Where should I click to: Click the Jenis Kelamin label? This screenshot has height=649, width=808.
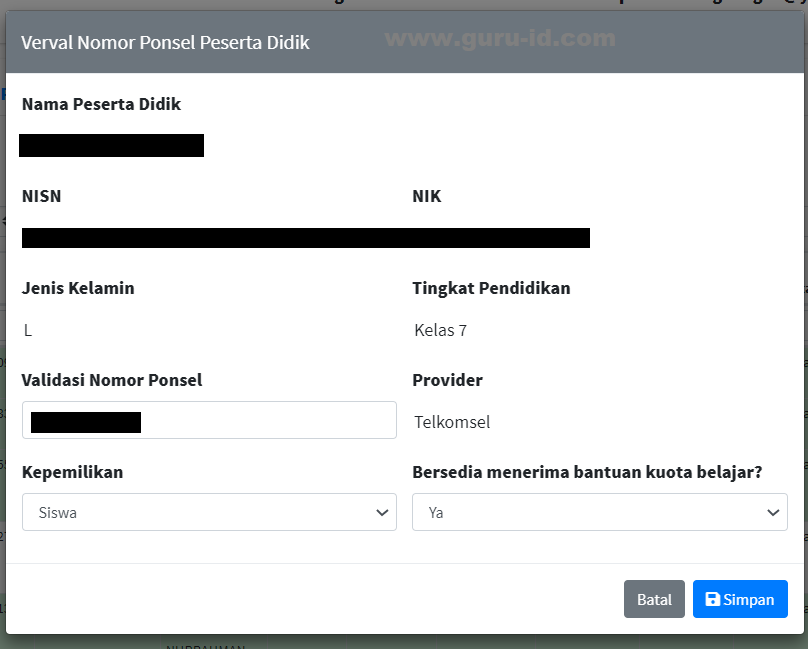78,288
